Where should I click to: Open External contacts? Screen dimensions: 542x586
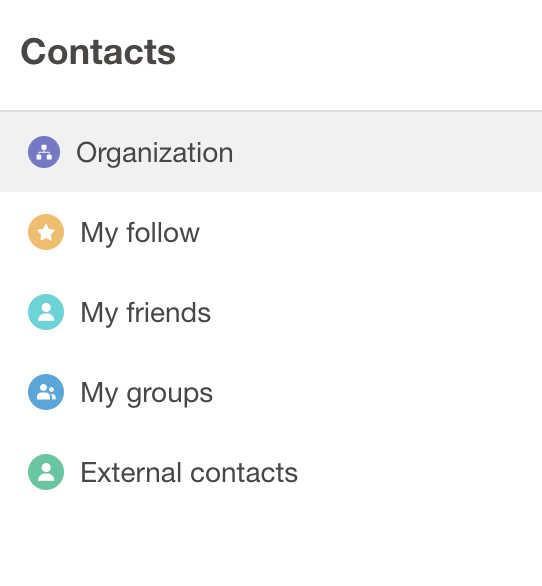(271, 472)
